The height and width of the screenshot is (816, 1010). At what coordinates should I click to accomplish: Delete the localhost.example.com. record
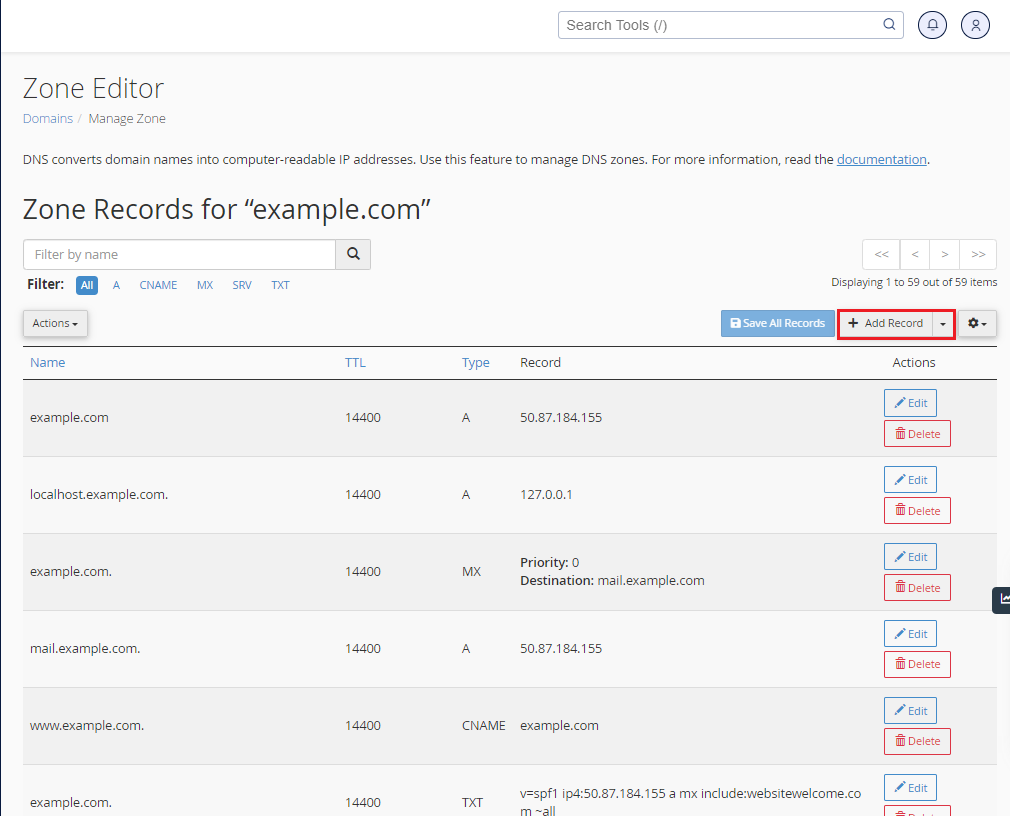coord(917,511)
